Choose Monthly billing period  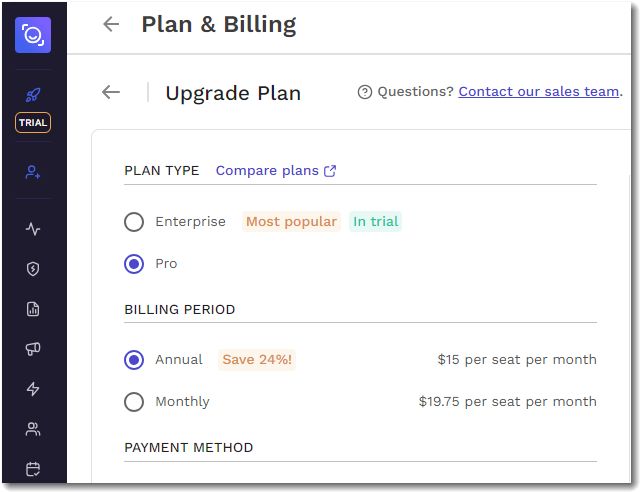134,402
